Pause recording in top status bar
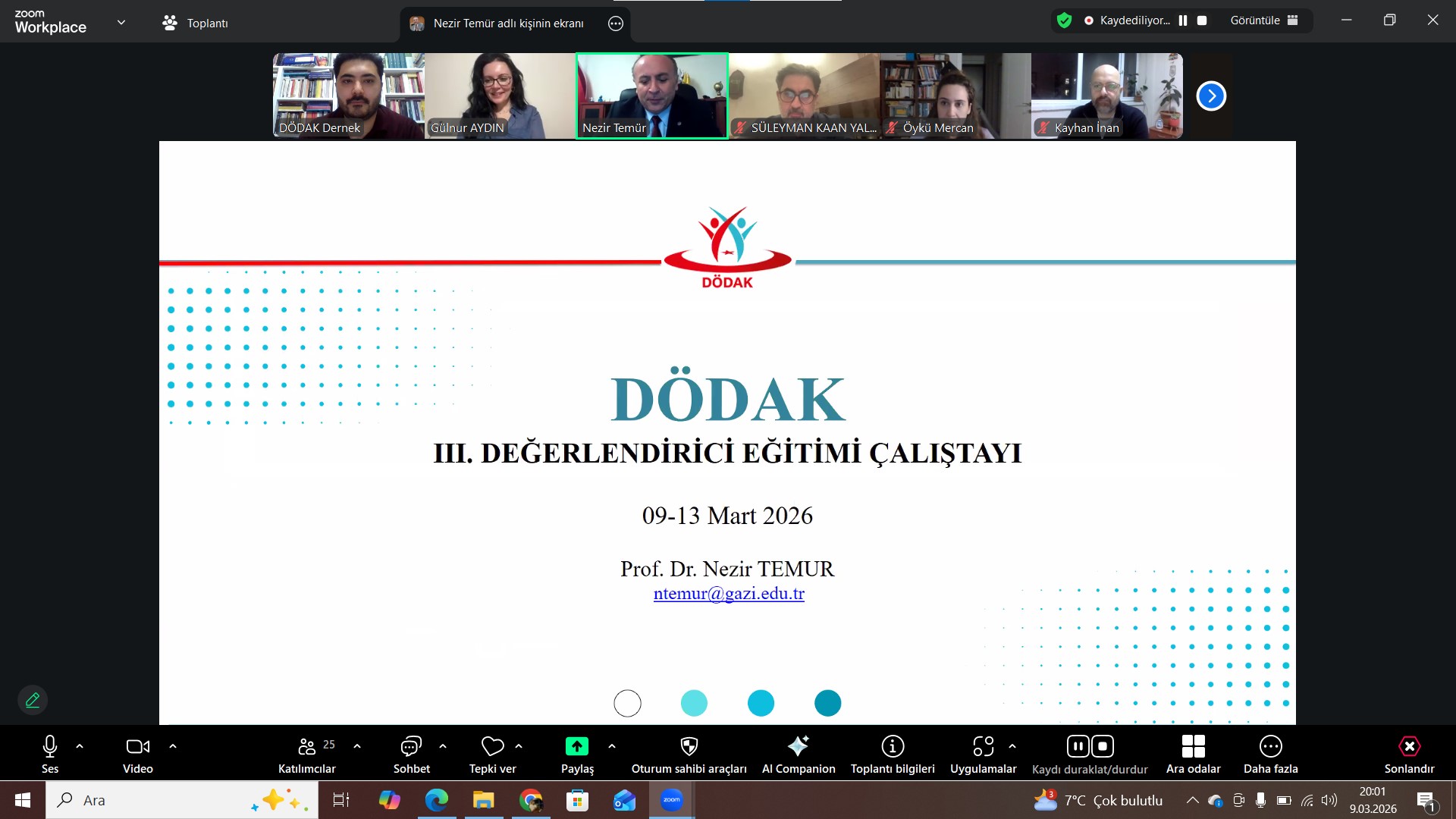This screenshot has height=819, width=1456. click(1183, 20)
